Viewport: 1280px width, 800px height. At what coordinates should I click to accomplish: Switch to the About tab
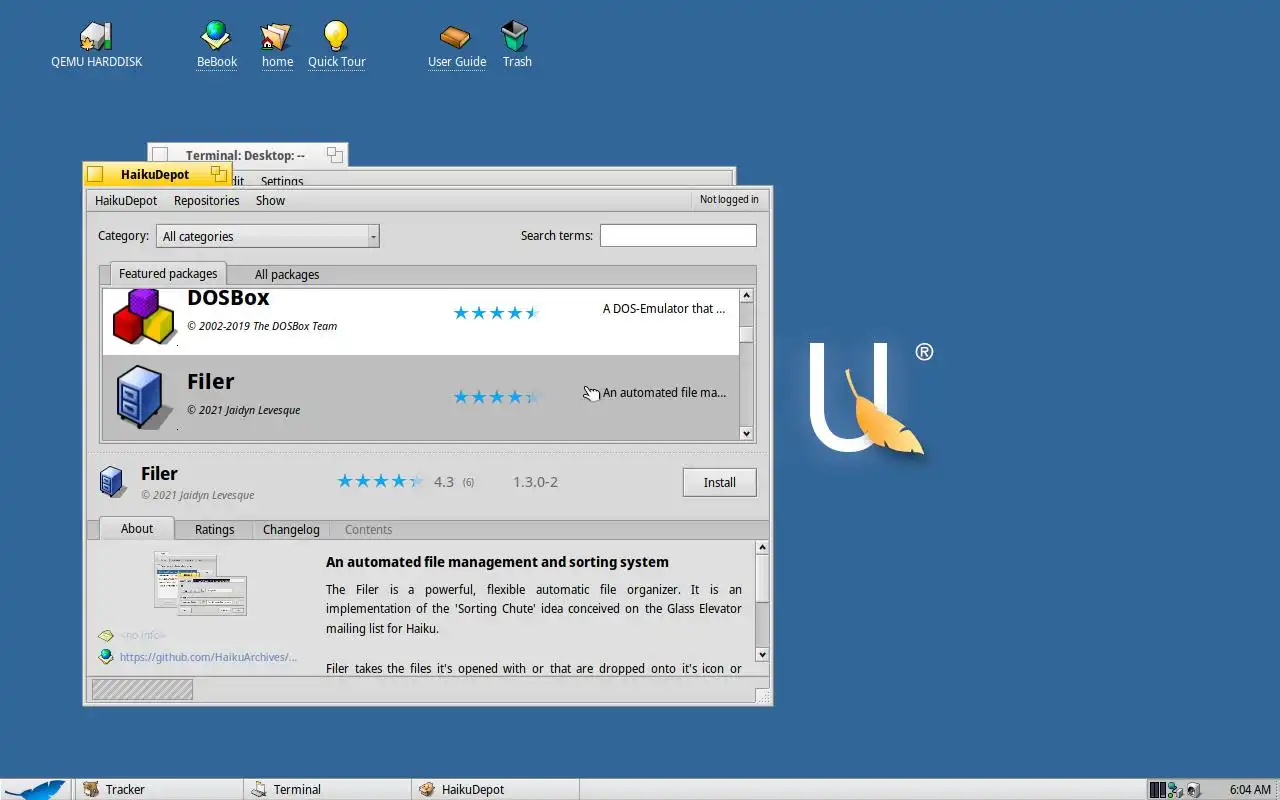pos(137,529)
